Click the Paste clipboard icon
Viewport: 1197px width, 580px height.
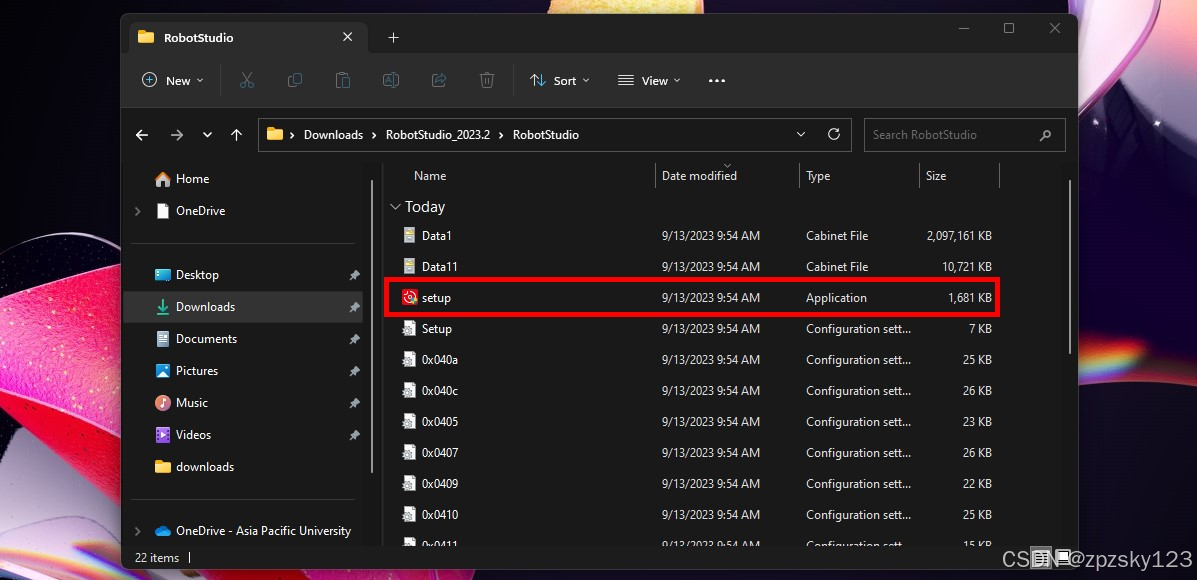click(x=343, y=80)
